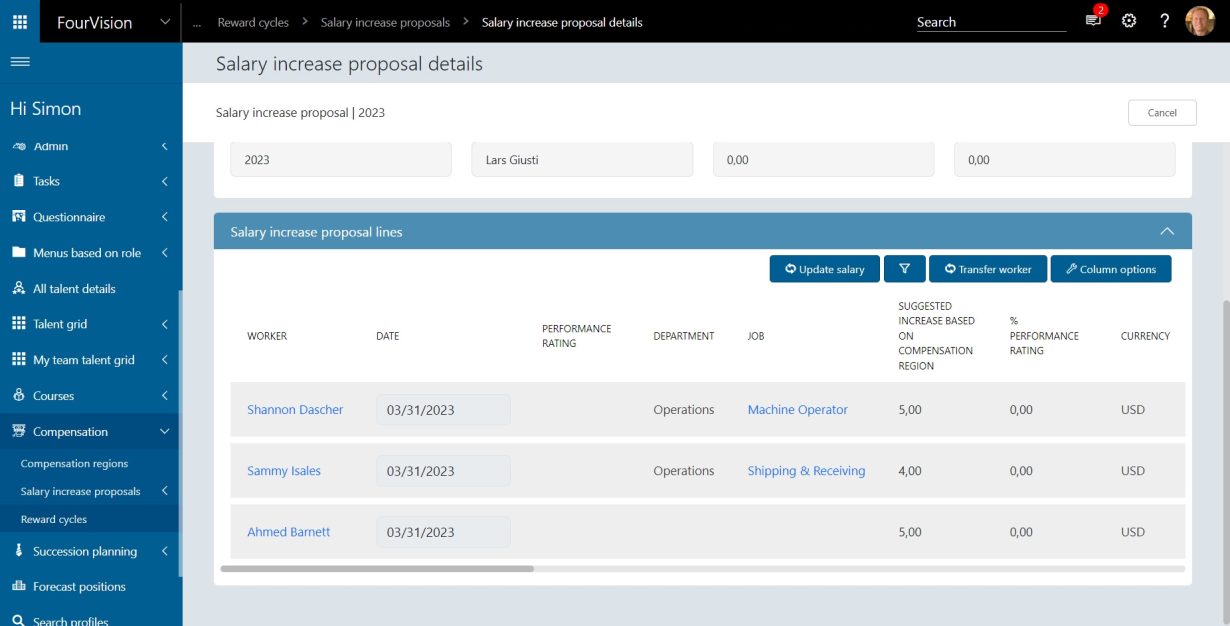
Task: Open notifications with the message icon
Action: click(1093, 20)
